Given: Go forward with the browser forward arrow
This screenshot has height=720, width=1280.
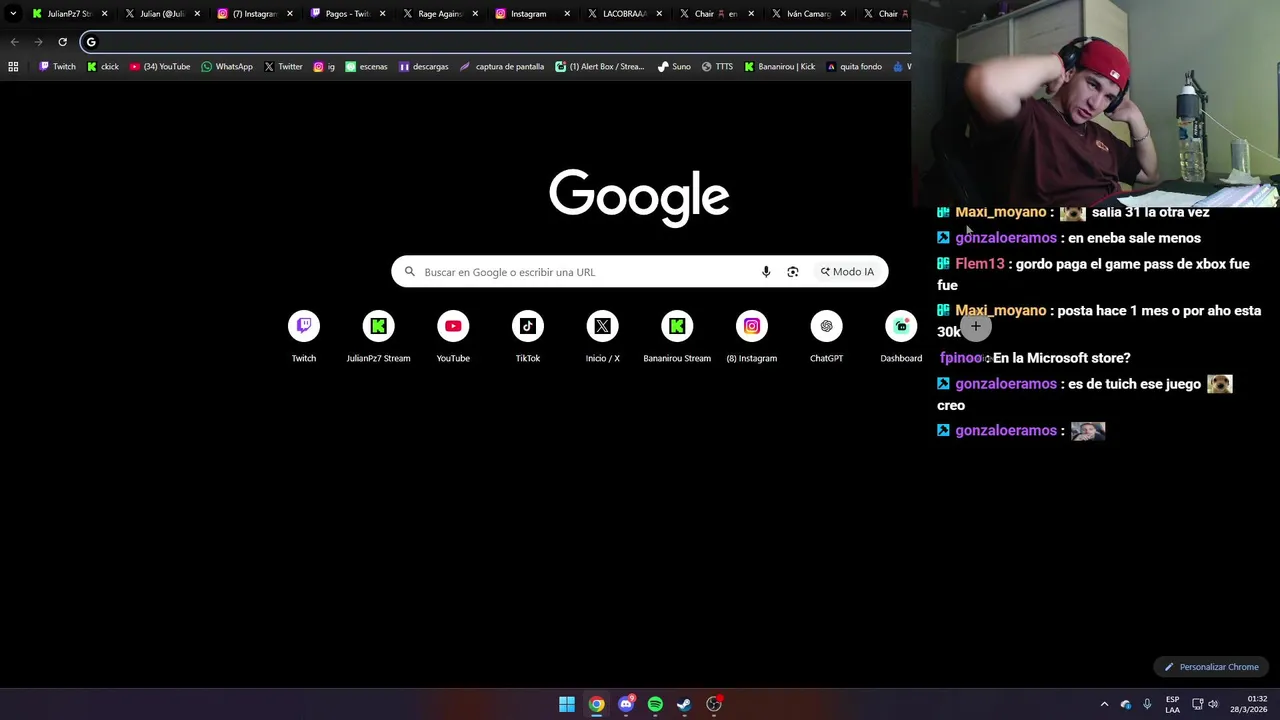Looking at the screenshot, I should click(x=38, y=42).
